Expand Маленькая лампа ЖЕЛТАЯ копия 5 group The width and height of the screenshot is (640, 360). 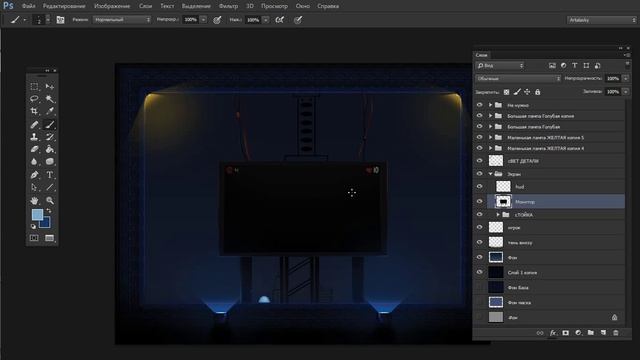point(491,138)
